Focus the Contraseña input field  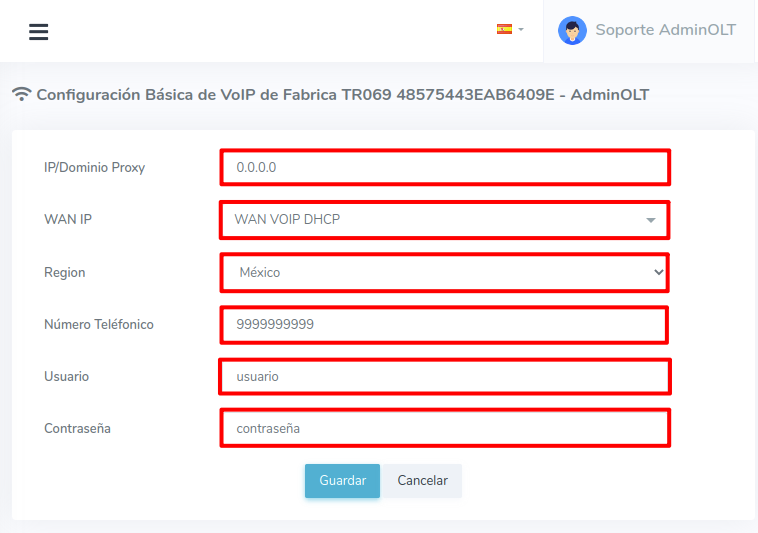(444, 428)
